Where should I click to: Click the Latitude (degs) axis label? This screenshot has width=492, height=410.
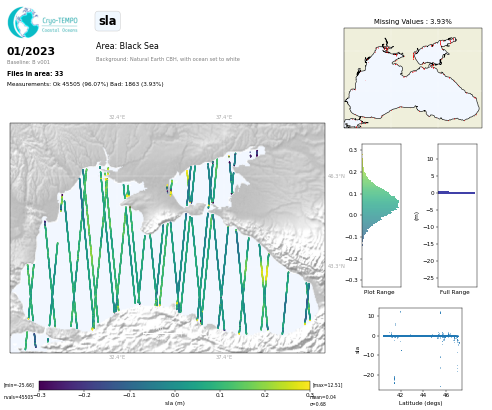[x=420, y=403]
